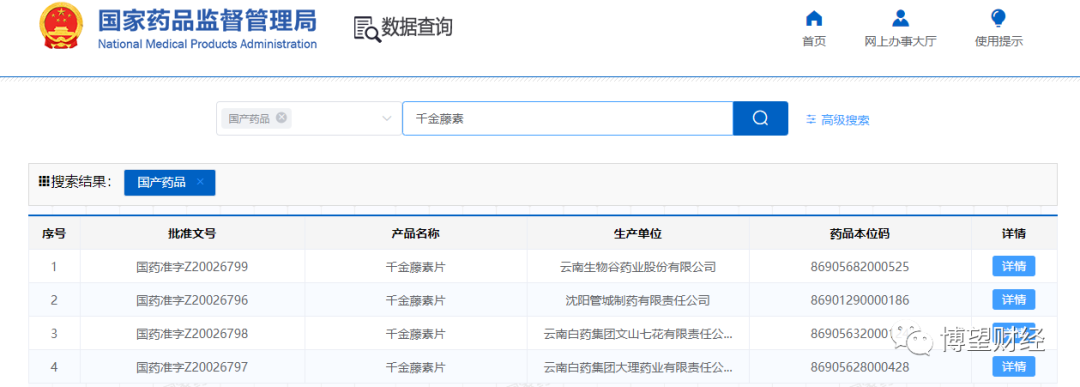Viewport: 1080px width, 387px height.
Task: Click the 药品本位码 column header
Action: click(x=860, y=233)
